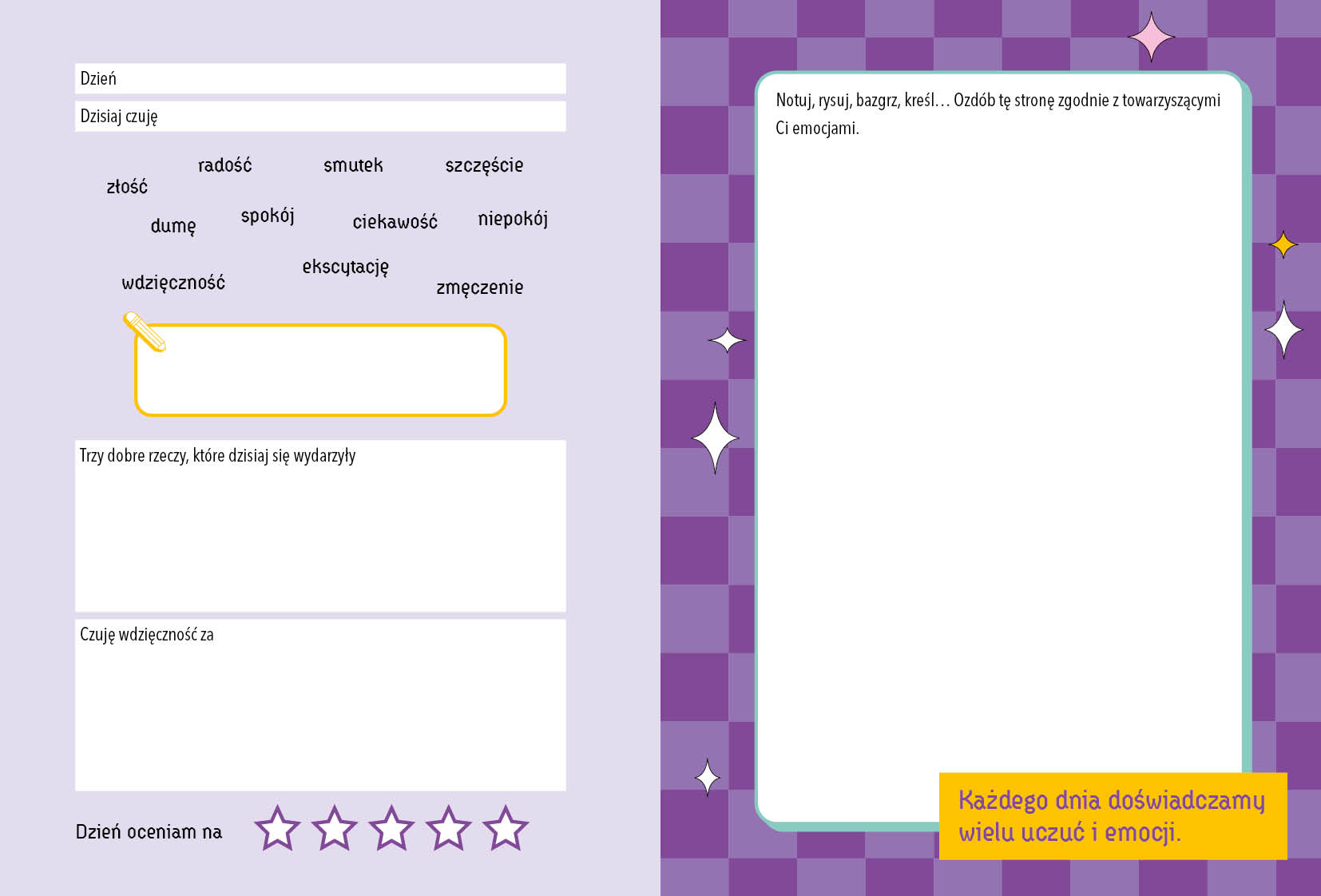Click the yellow pencil icon
Screen dimensions: 1321x896
[x=145, y=331]
